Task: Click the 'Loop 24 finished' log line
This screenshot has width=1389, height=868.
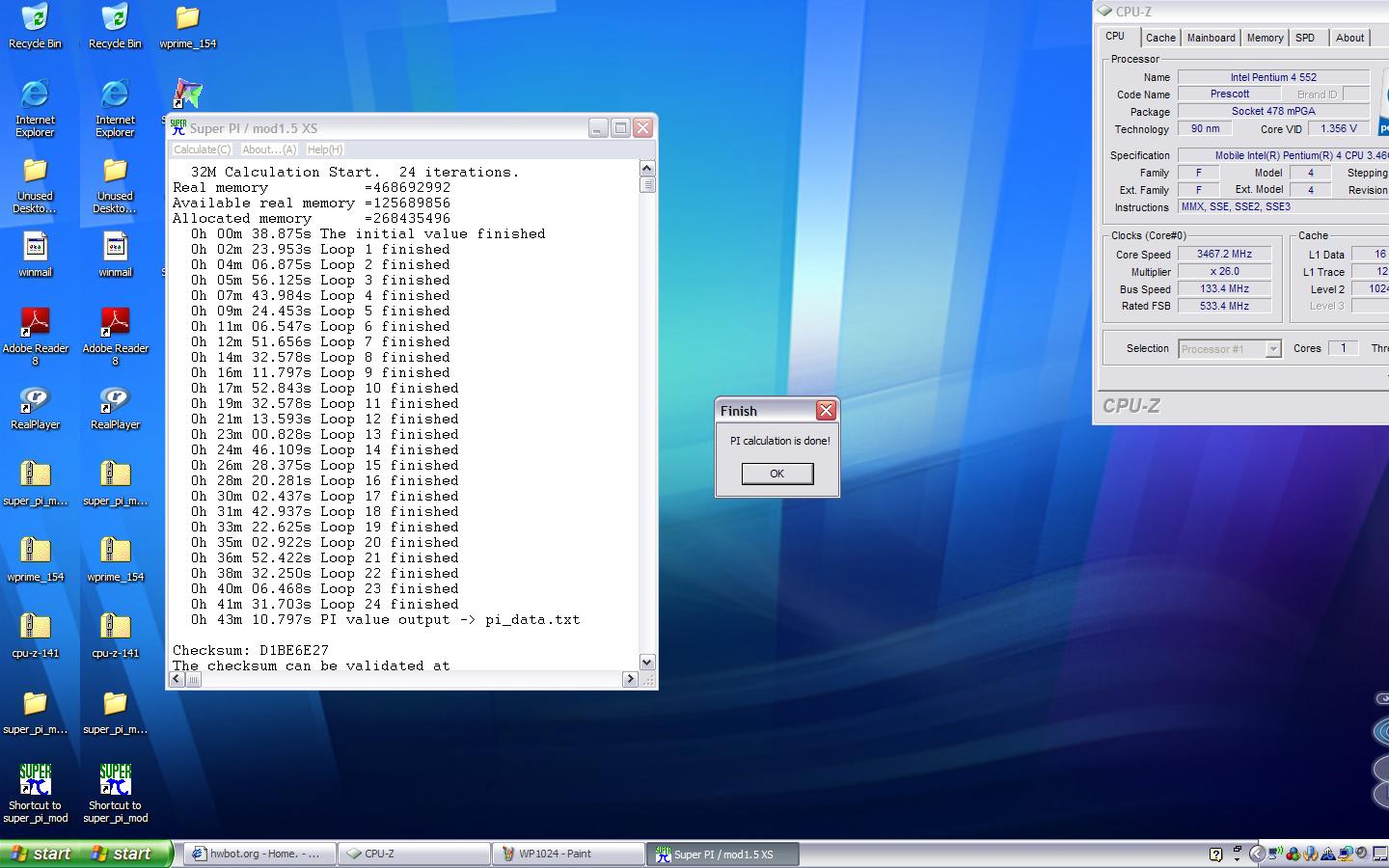Action: (325, 604)
